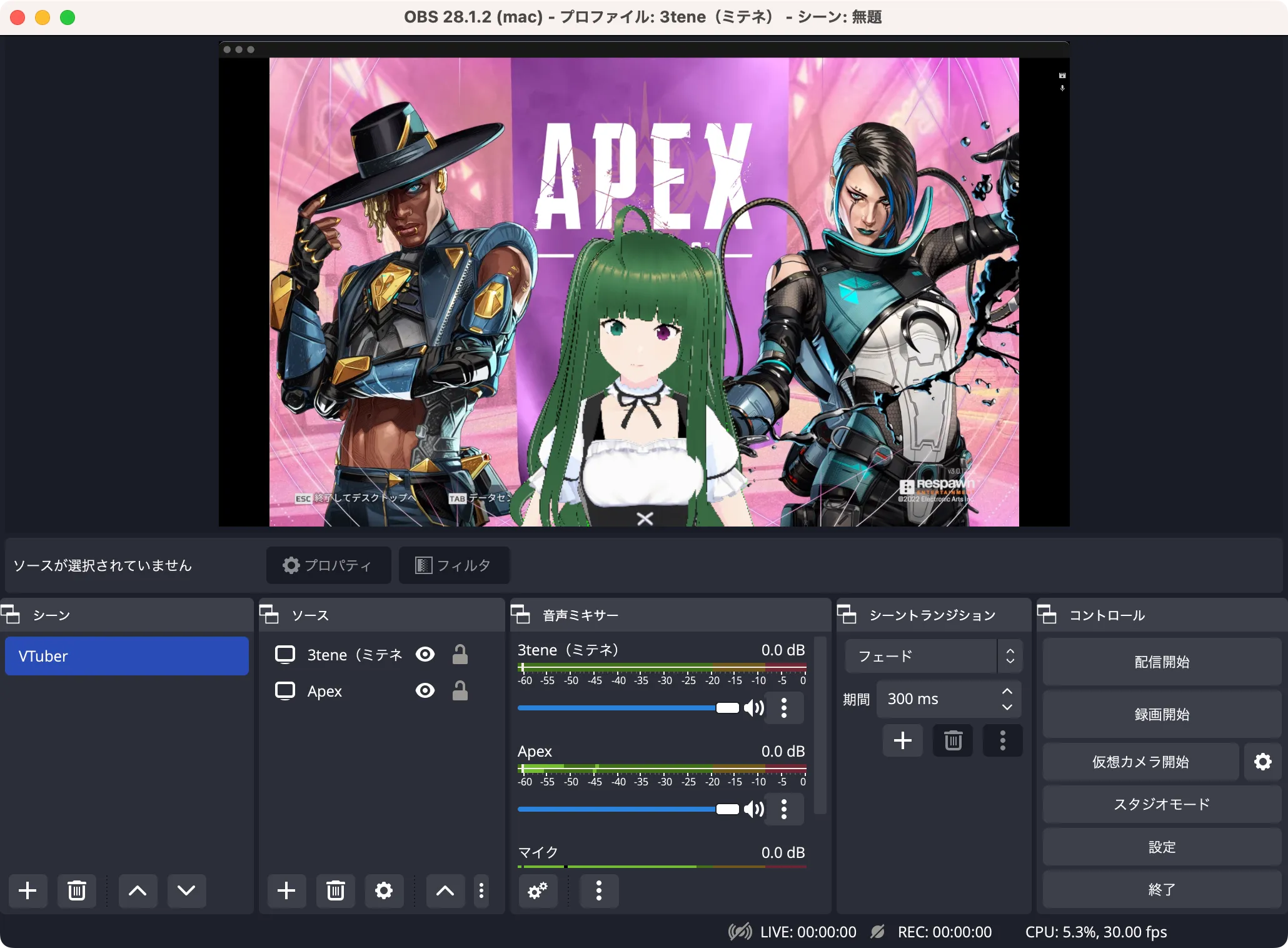Image resolution: width=1288 pixels, height=948 pixels.
Task: Click the マイク audio track label
Action: 538,852
